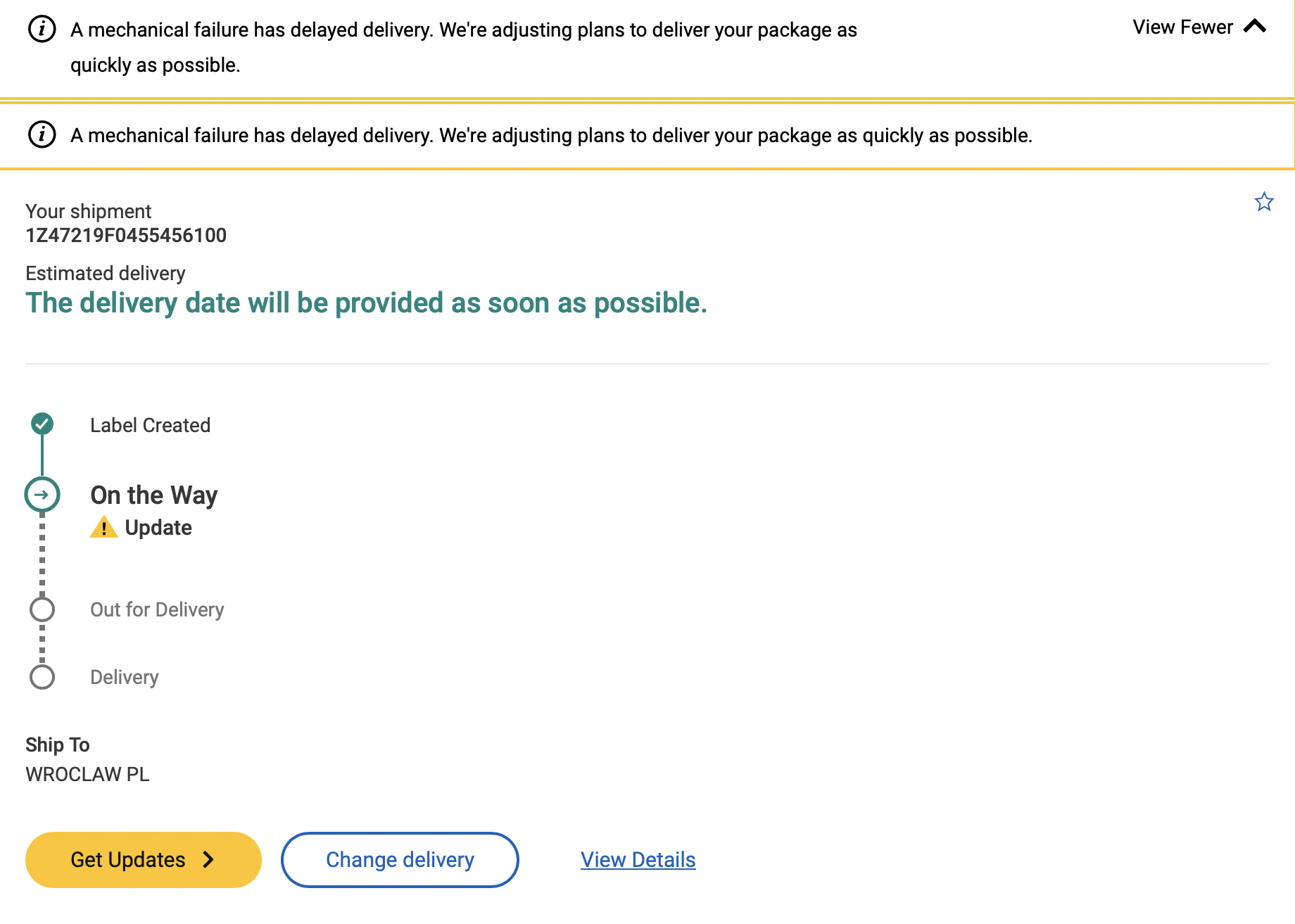The height and width of the screenshot is (924, 1295).
Task: Click the Change delivery button
Action: (x=400, y=859)
